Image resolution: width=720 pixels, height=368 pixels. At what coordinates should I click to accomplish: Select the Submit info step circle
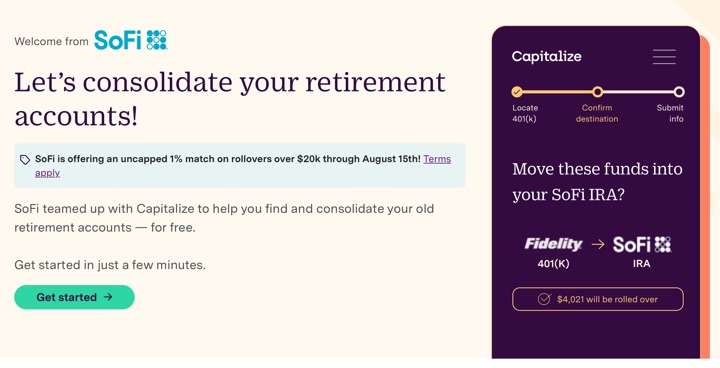679,92
